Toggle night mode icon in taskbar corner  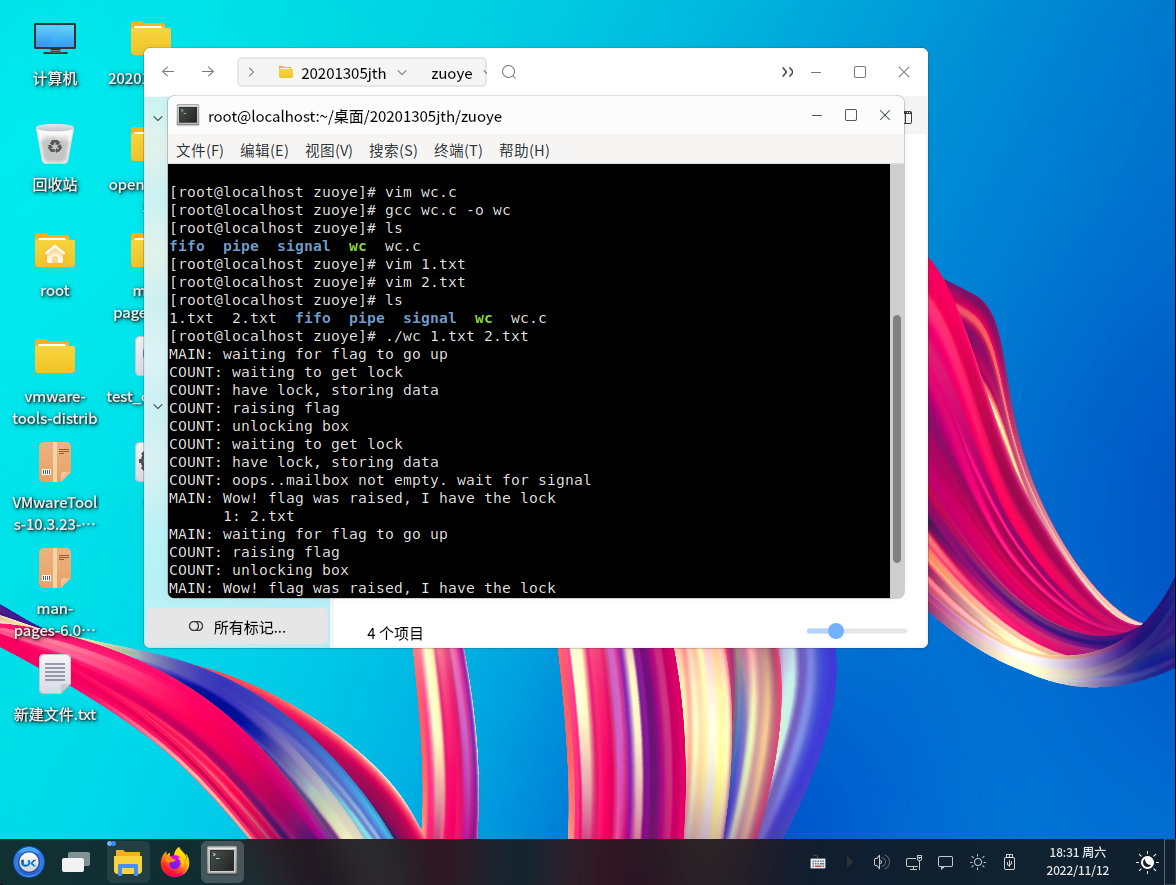point(1148,862)
